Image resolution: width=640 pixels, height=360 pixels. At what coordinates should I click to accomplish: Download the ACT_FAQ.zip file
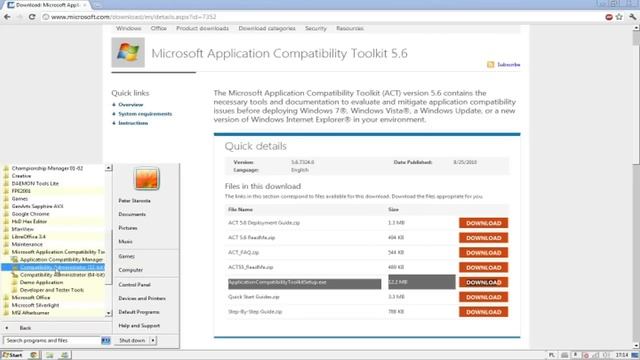484,253
